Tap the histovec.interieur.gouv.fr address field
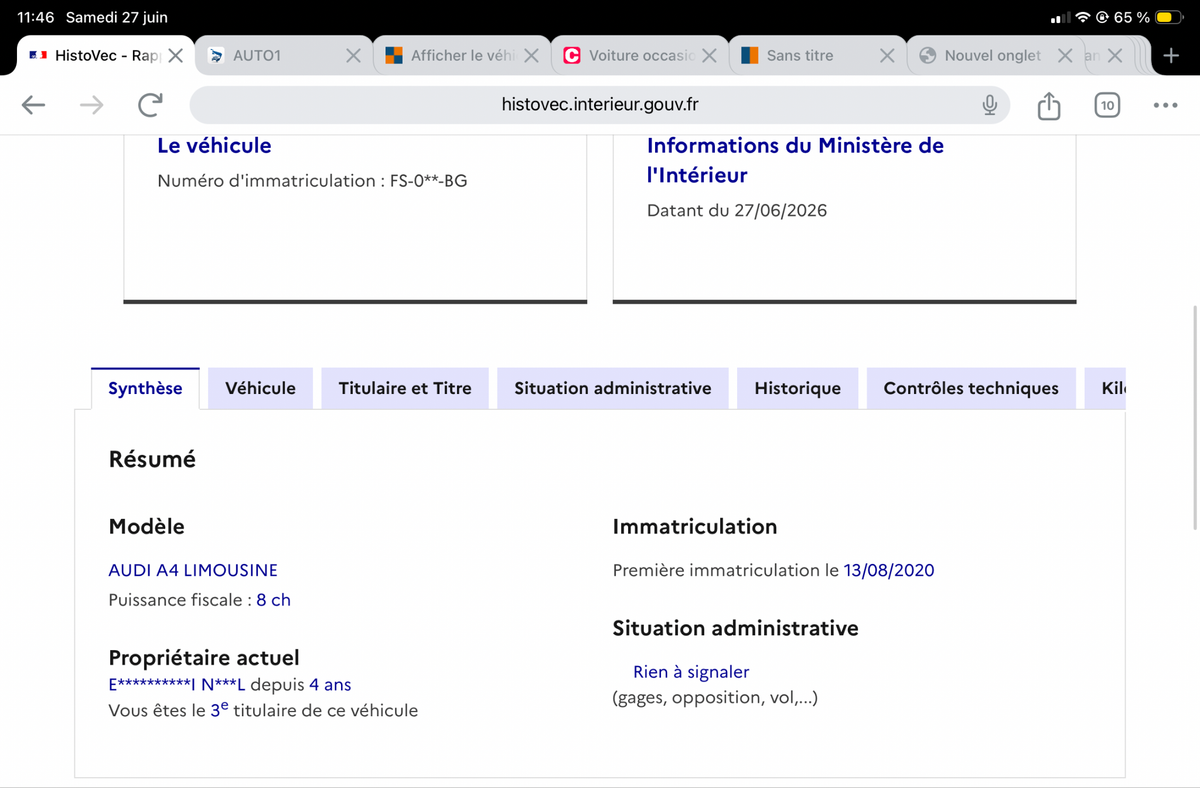The height and width of the screenshot is (788, 1200). tap(600, 105)
